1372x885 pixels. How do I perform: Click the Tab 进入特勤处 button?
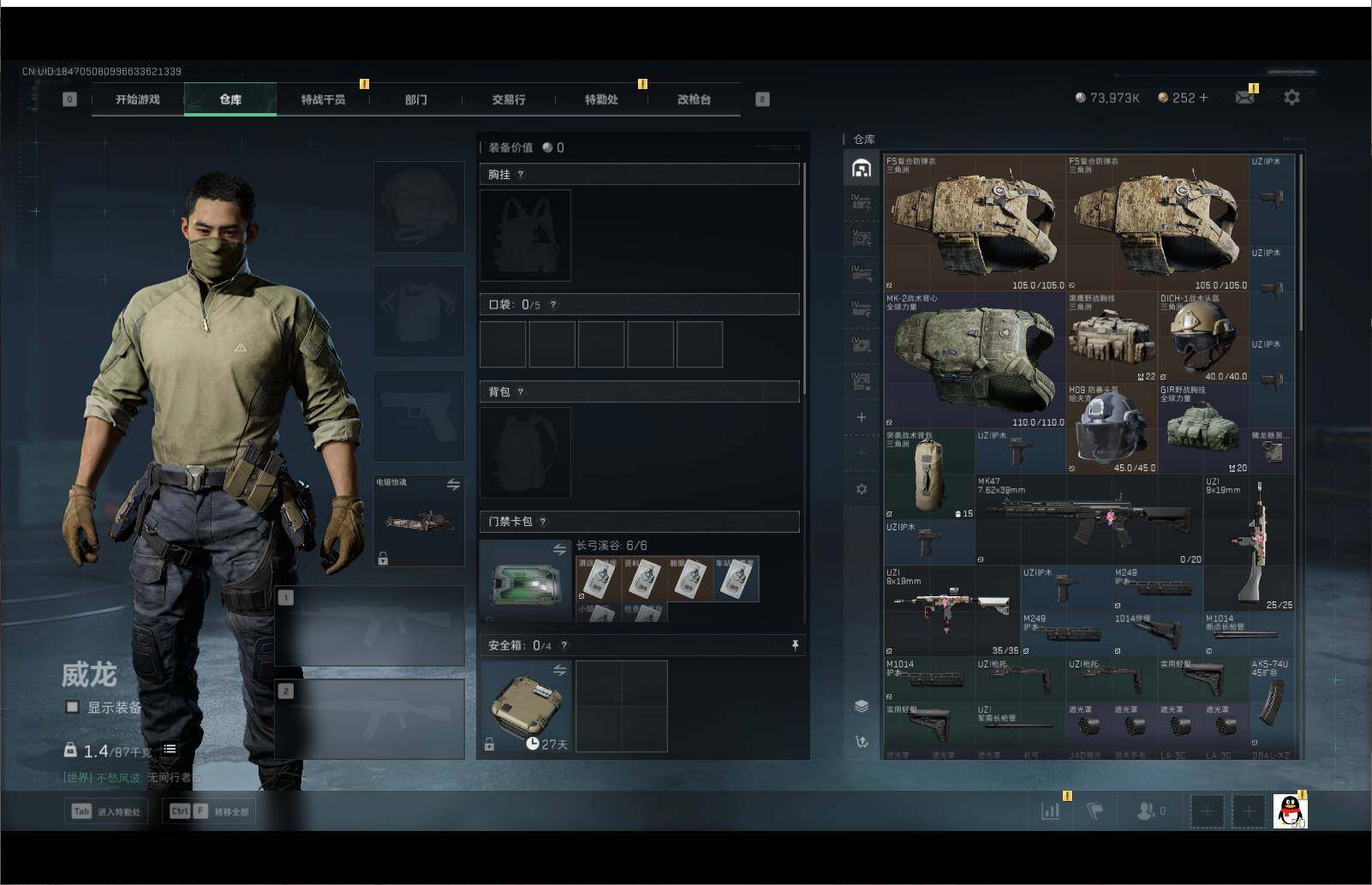(104, 811)
